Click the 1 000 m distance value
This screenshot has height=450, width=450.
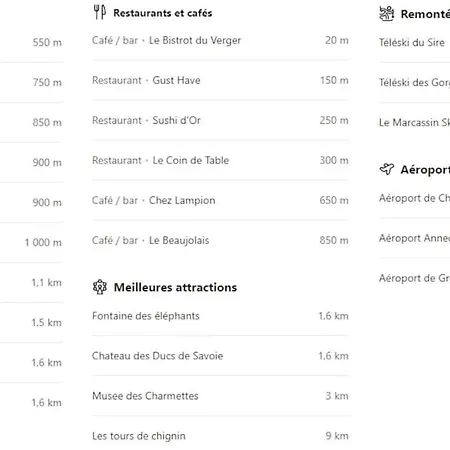coord(43,242)
